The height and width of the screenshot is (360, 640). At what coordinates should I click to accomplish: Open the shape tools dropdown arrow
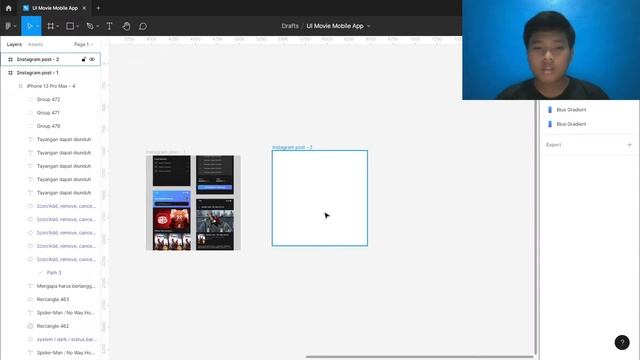78,27
